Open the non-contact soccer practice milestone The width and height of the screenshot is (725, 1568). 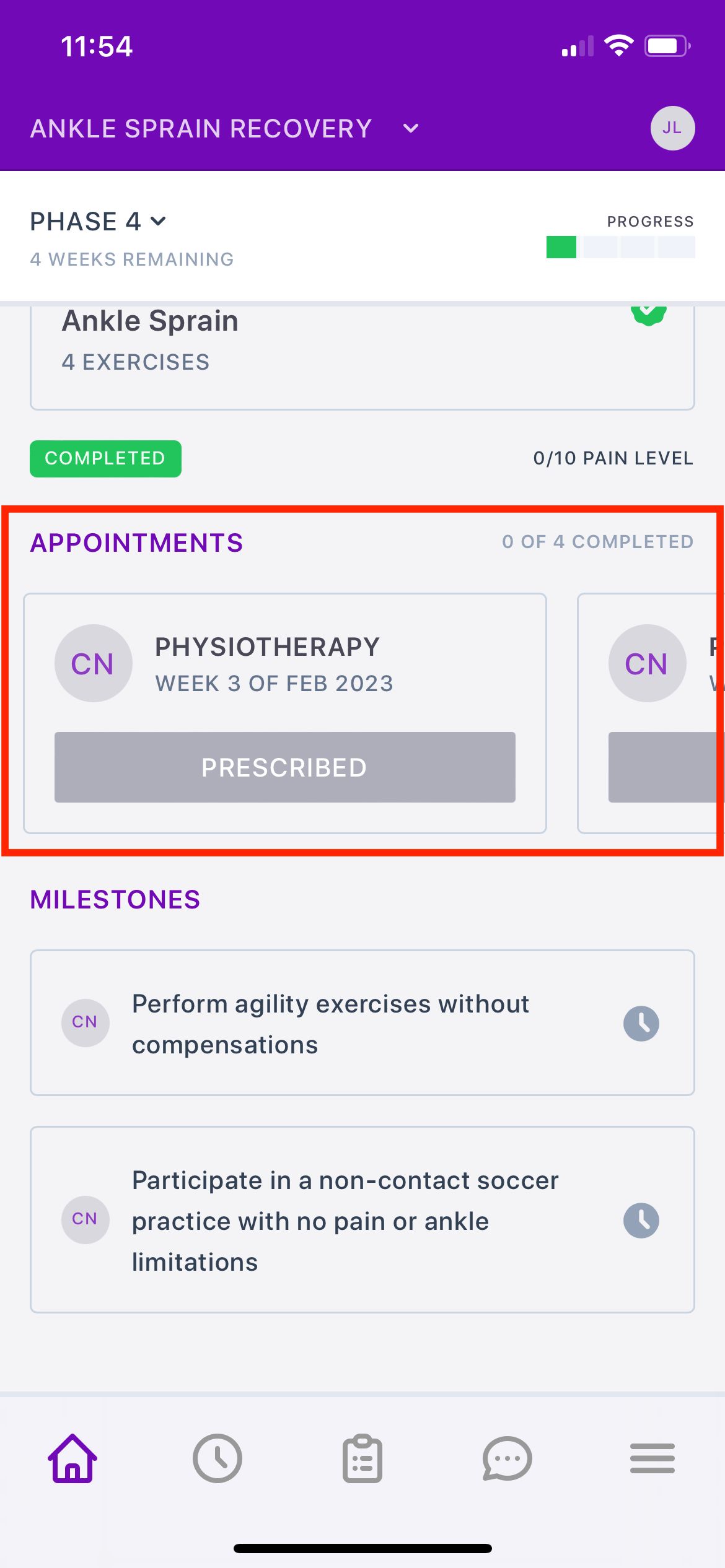(362, 1220)
